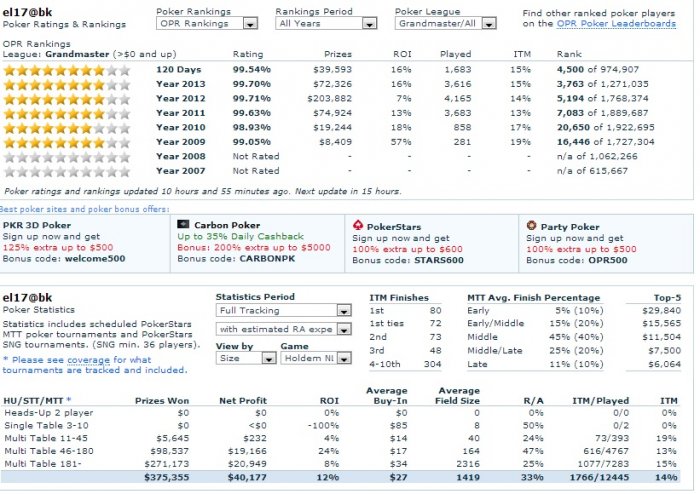The image size is (700, 494).
Task: Click Best poker sites and bonus offers link
Action: click(84, 209)
